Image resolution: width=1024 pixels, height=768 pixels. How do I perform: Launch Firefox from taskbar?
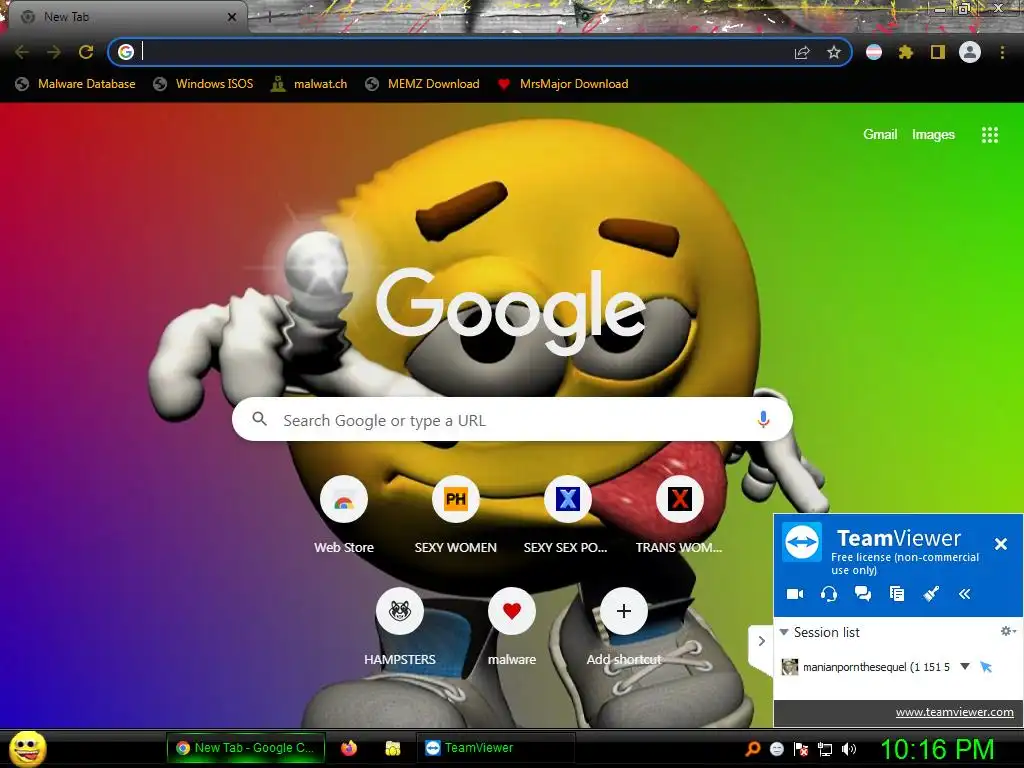coord(349,748)
